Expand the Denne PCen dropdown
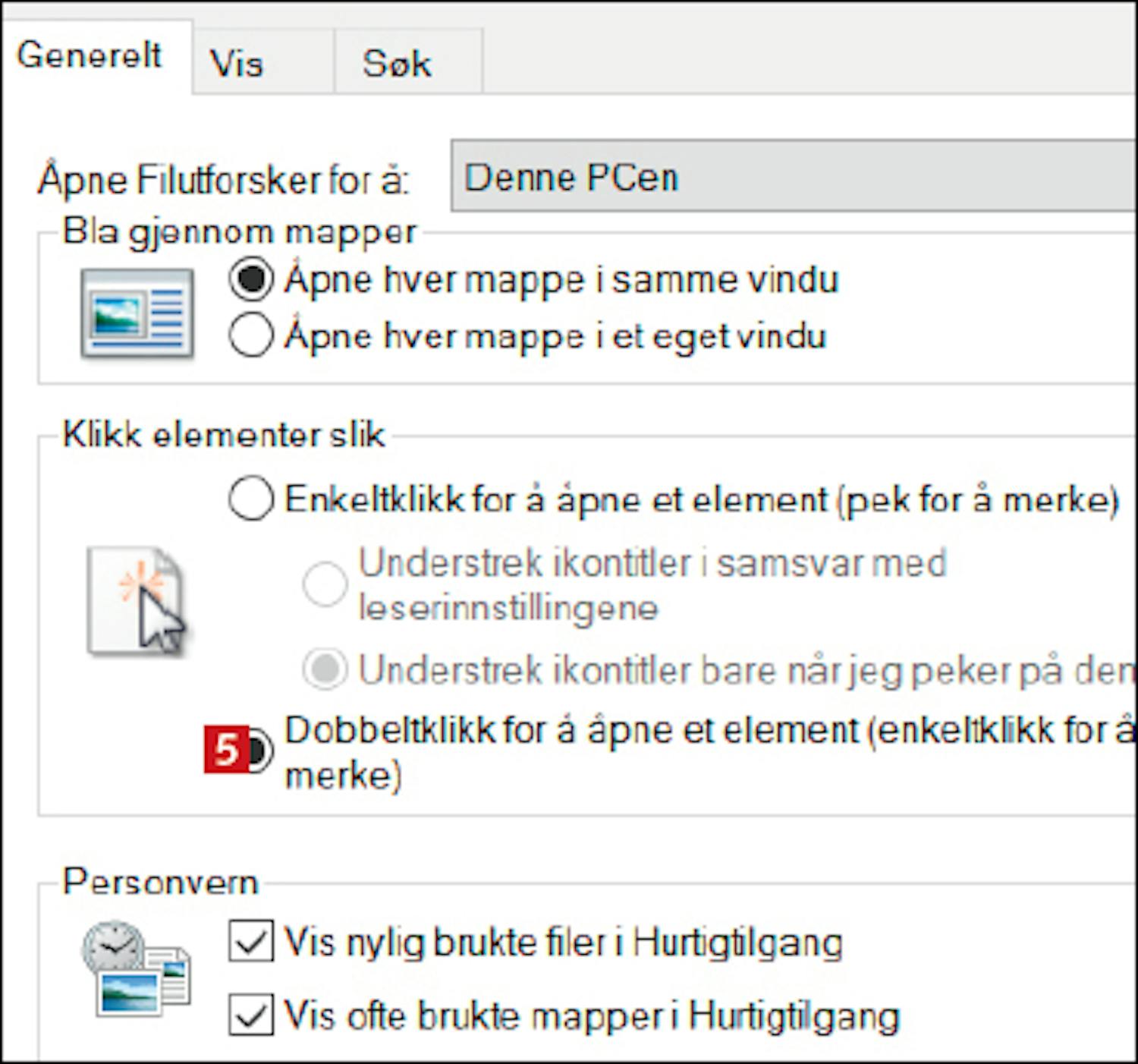 [x=793, y=177]
